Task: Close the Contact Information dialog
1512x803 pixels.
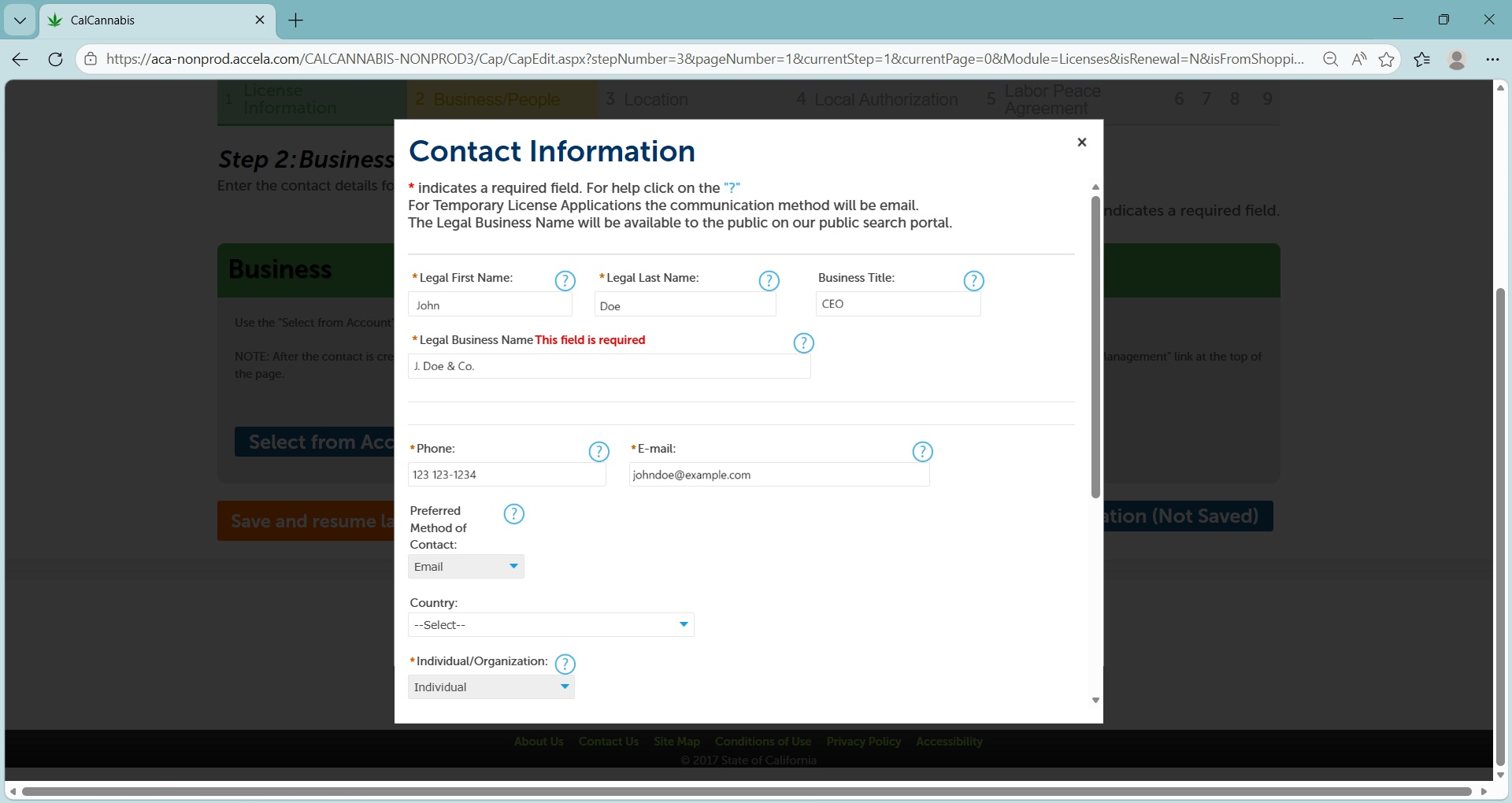Action: click(x=1082, y=142)
